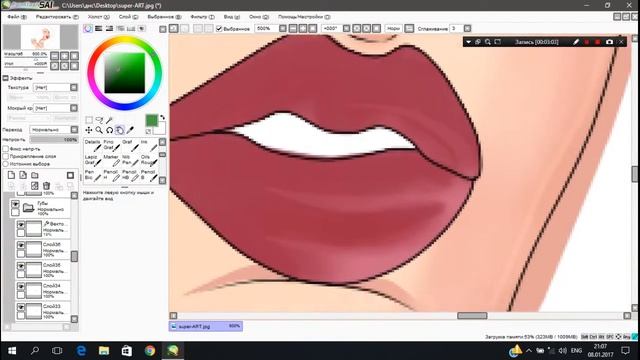This screenshot has height=360, width=640.
Task: Enable Источник выбора option
Action: [x=6, y=164]
